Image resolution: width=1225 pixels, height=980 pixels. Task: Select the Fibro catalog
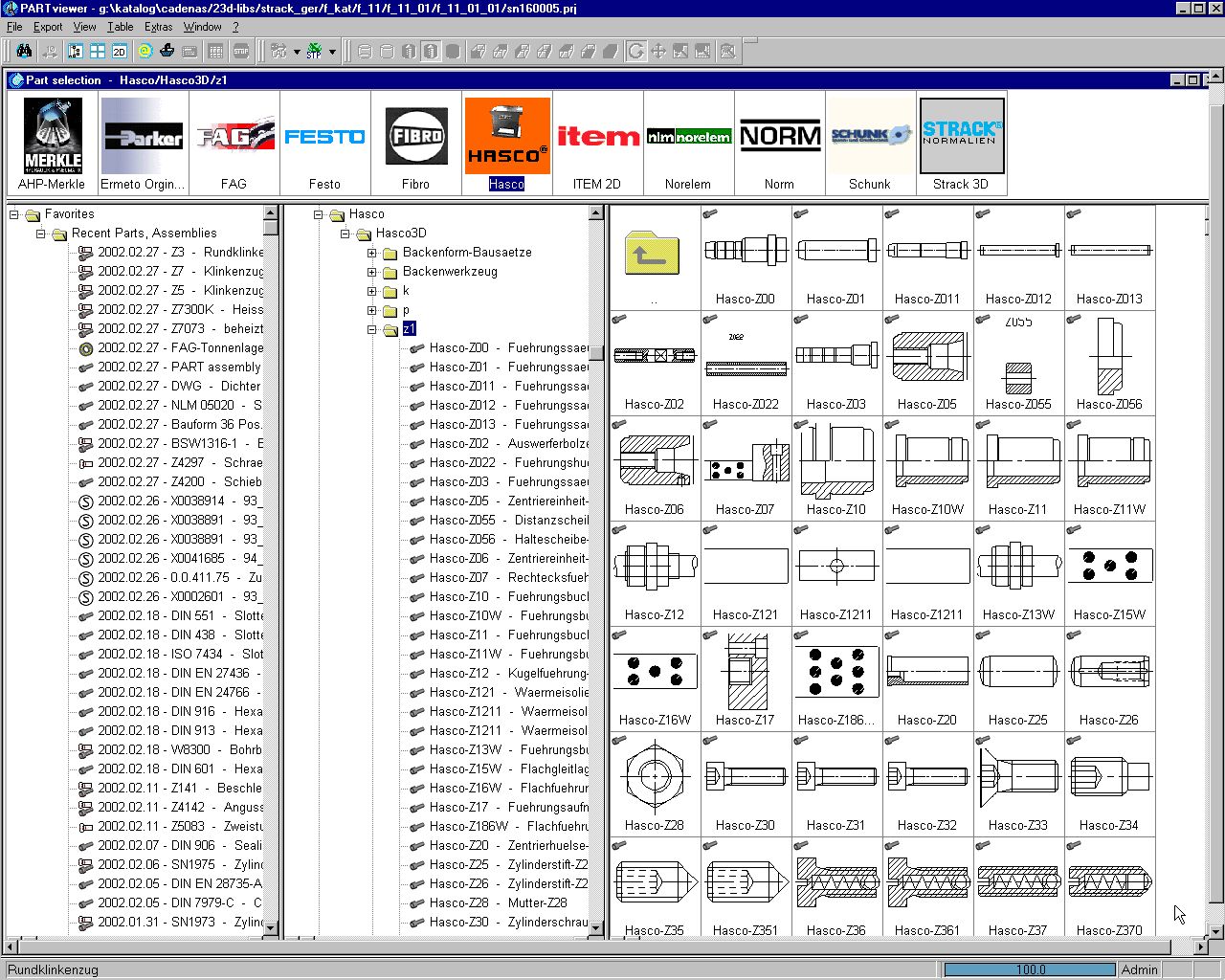415,143
